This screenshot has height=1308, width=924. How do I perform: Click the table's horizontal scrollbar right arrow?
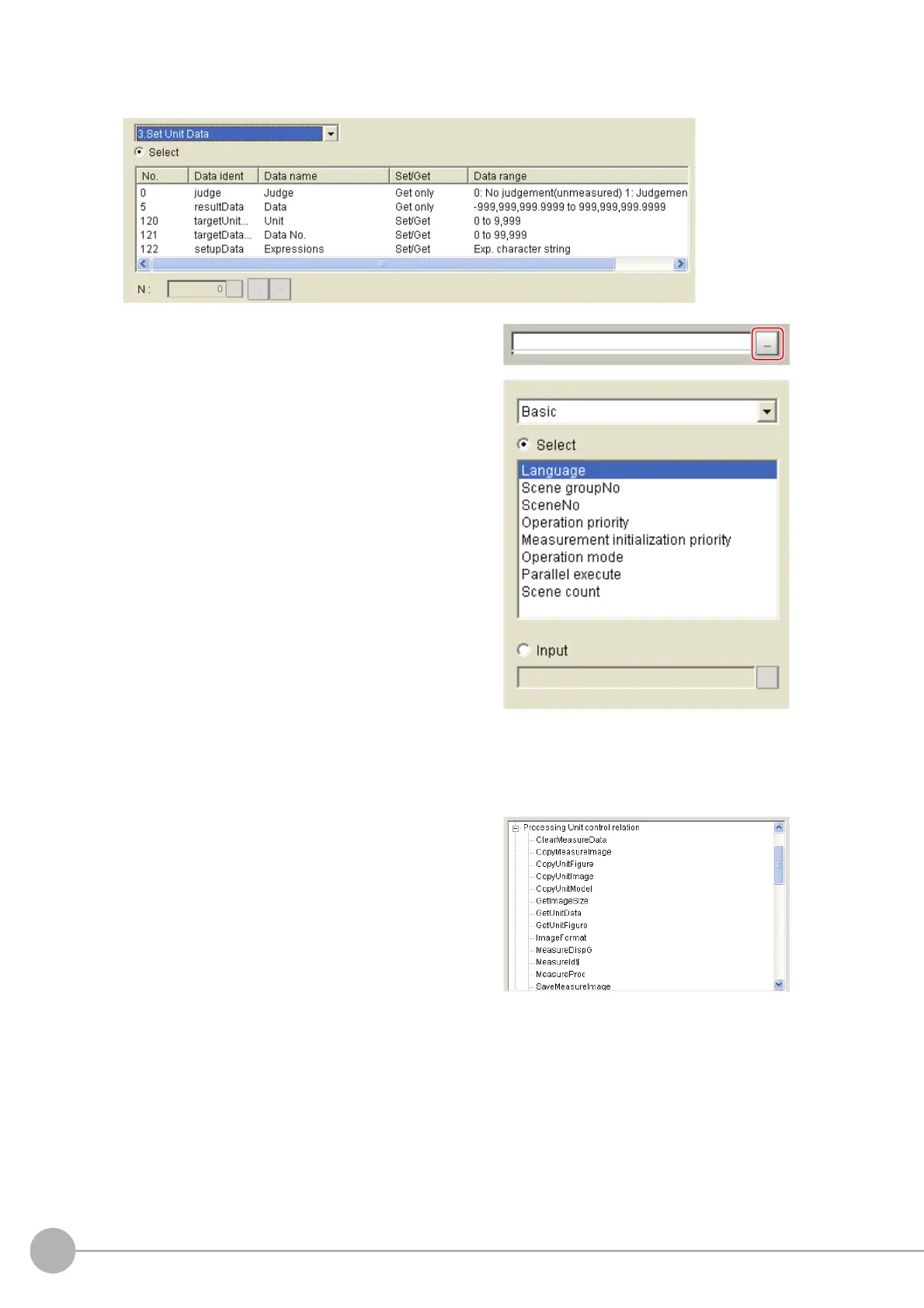tap(680, 264)
